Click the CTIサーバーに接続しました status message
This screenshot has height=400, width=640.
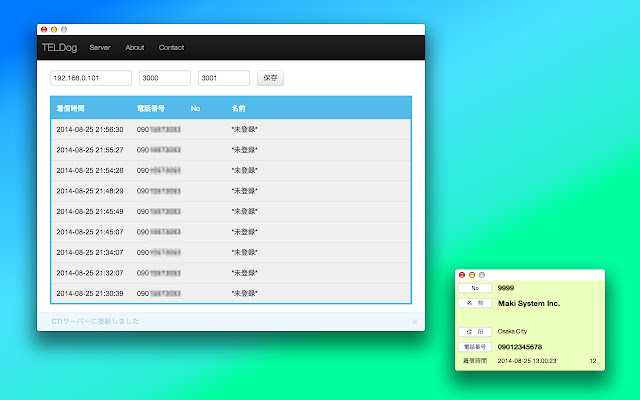[95, 322]
